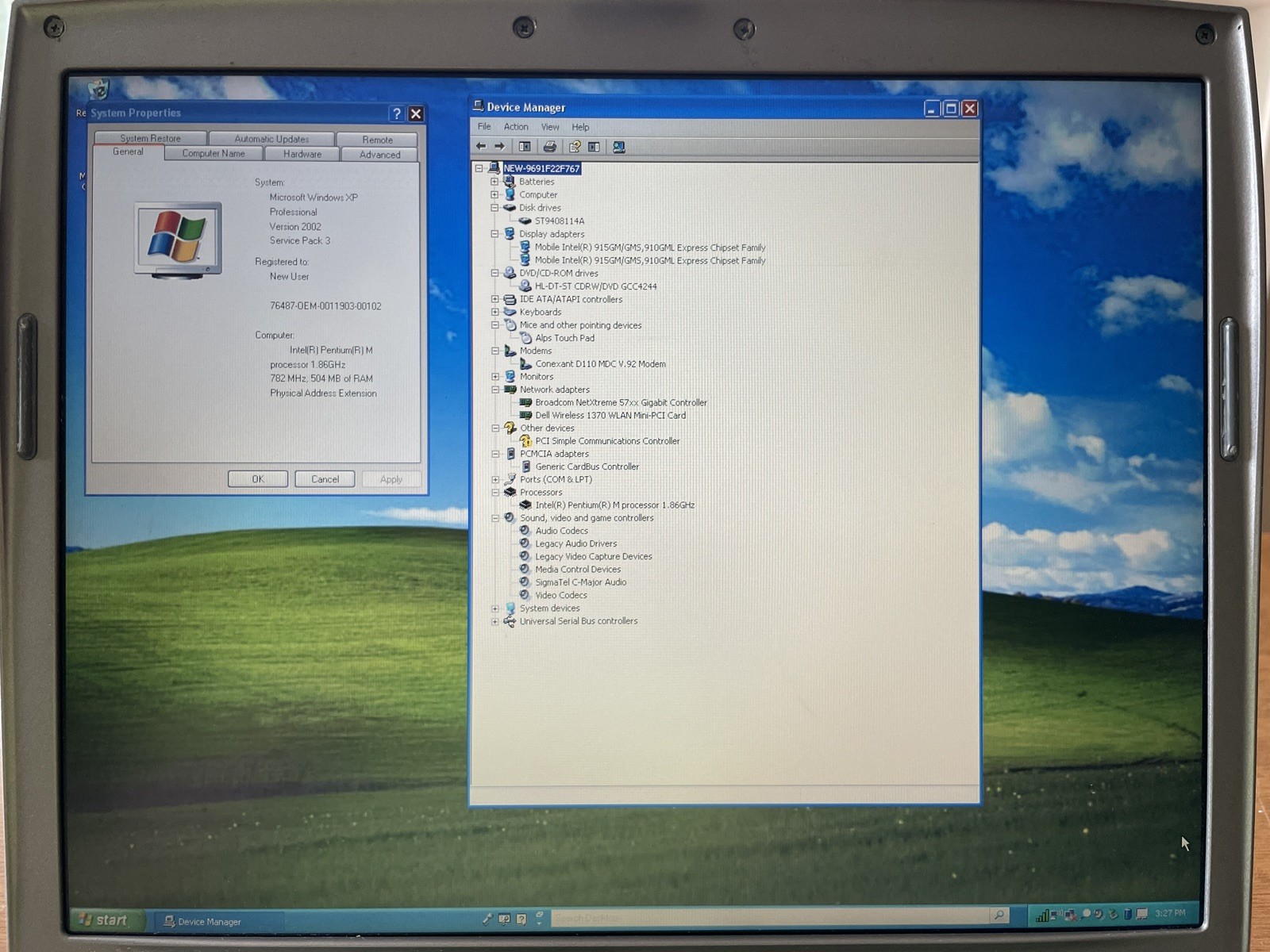Switch to the System Restore tab
Screen dimensions: 1270x952
pyautogui.click(x=150, y=138)
